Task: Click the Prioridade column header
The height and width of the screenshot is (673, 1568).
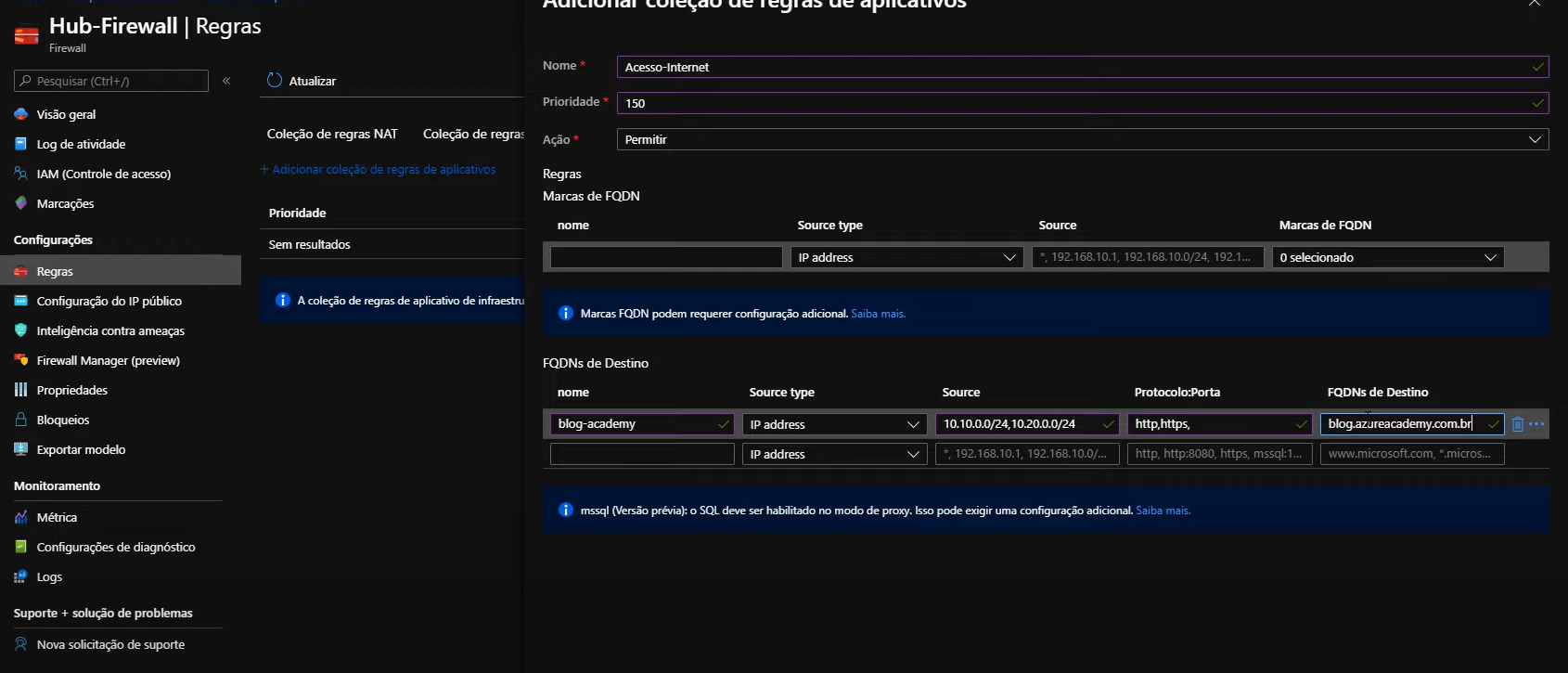Action: [x=297, y=213]
